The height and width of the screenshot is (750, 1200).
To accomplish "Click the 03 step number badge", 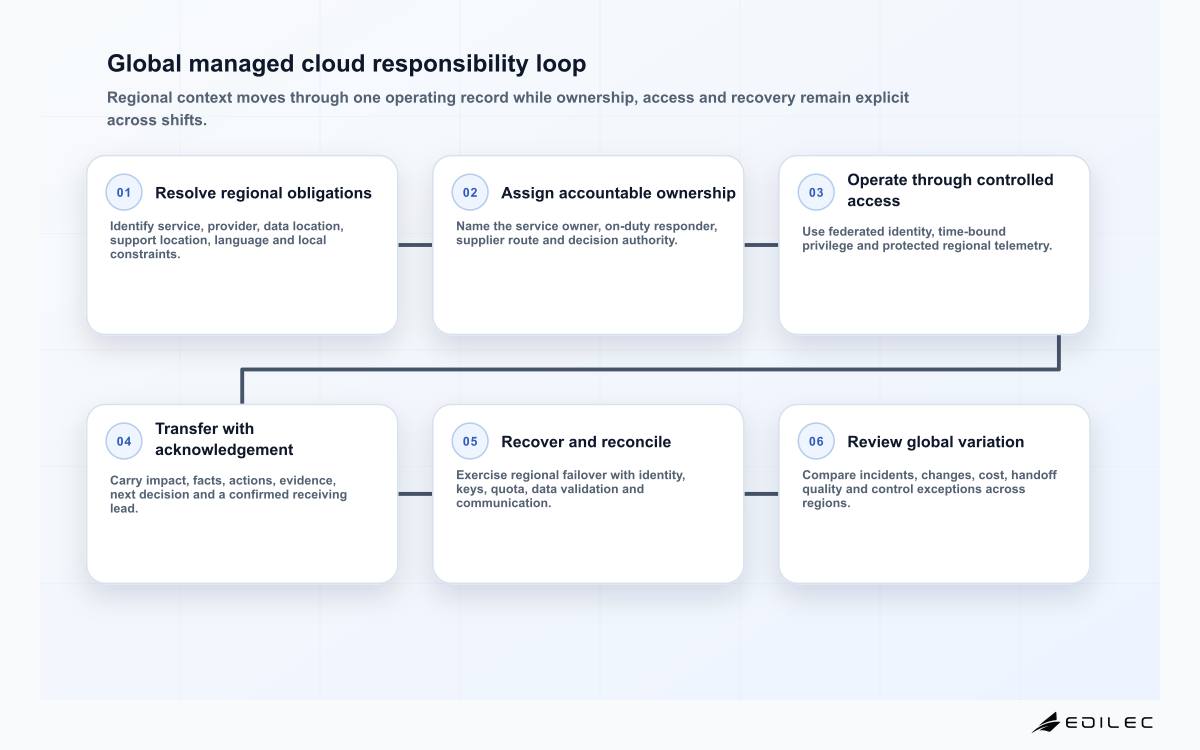I will (x=816, y=192).
